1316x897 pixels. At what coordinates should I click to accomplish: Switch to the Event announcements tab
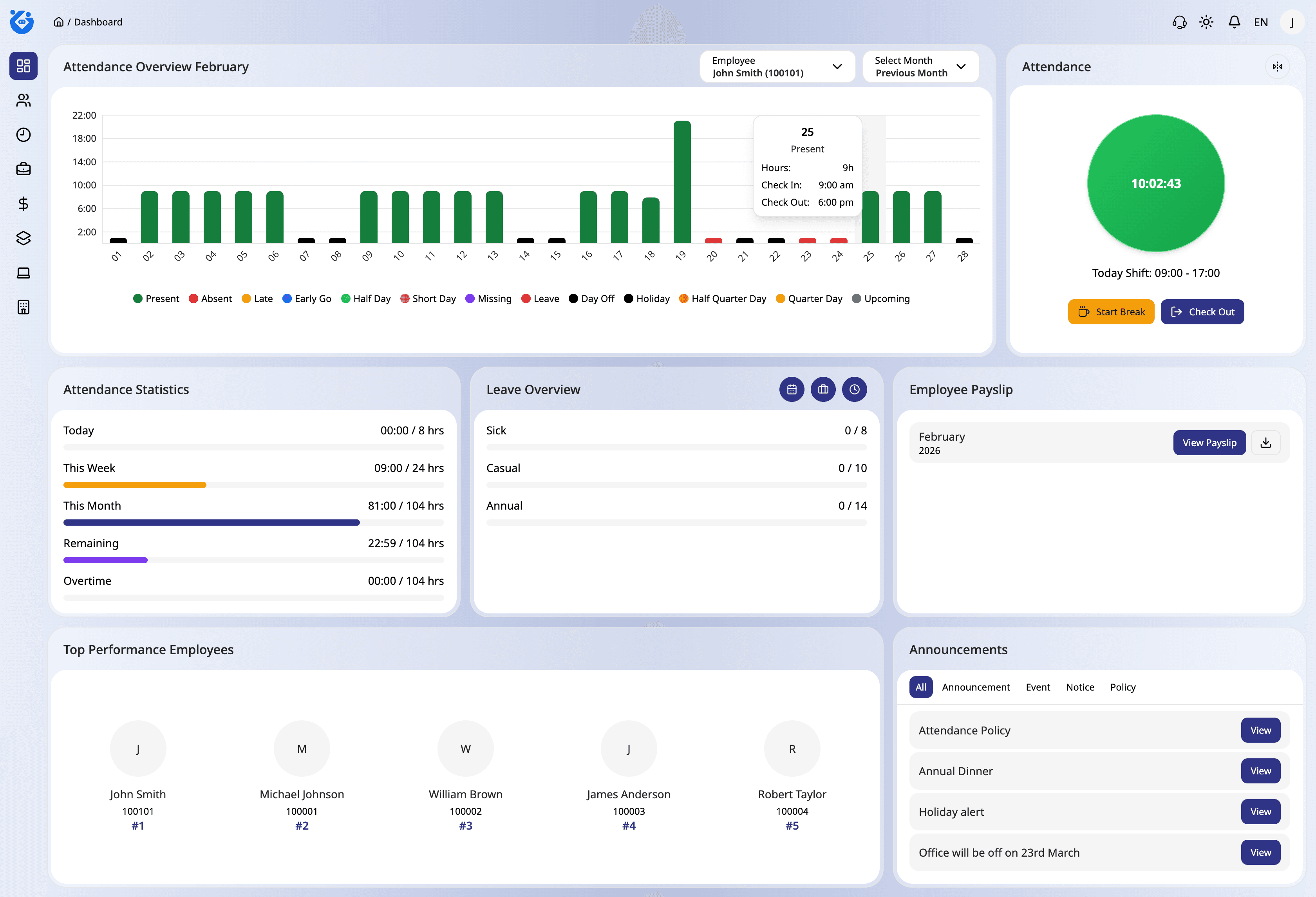coord(1038,687)
